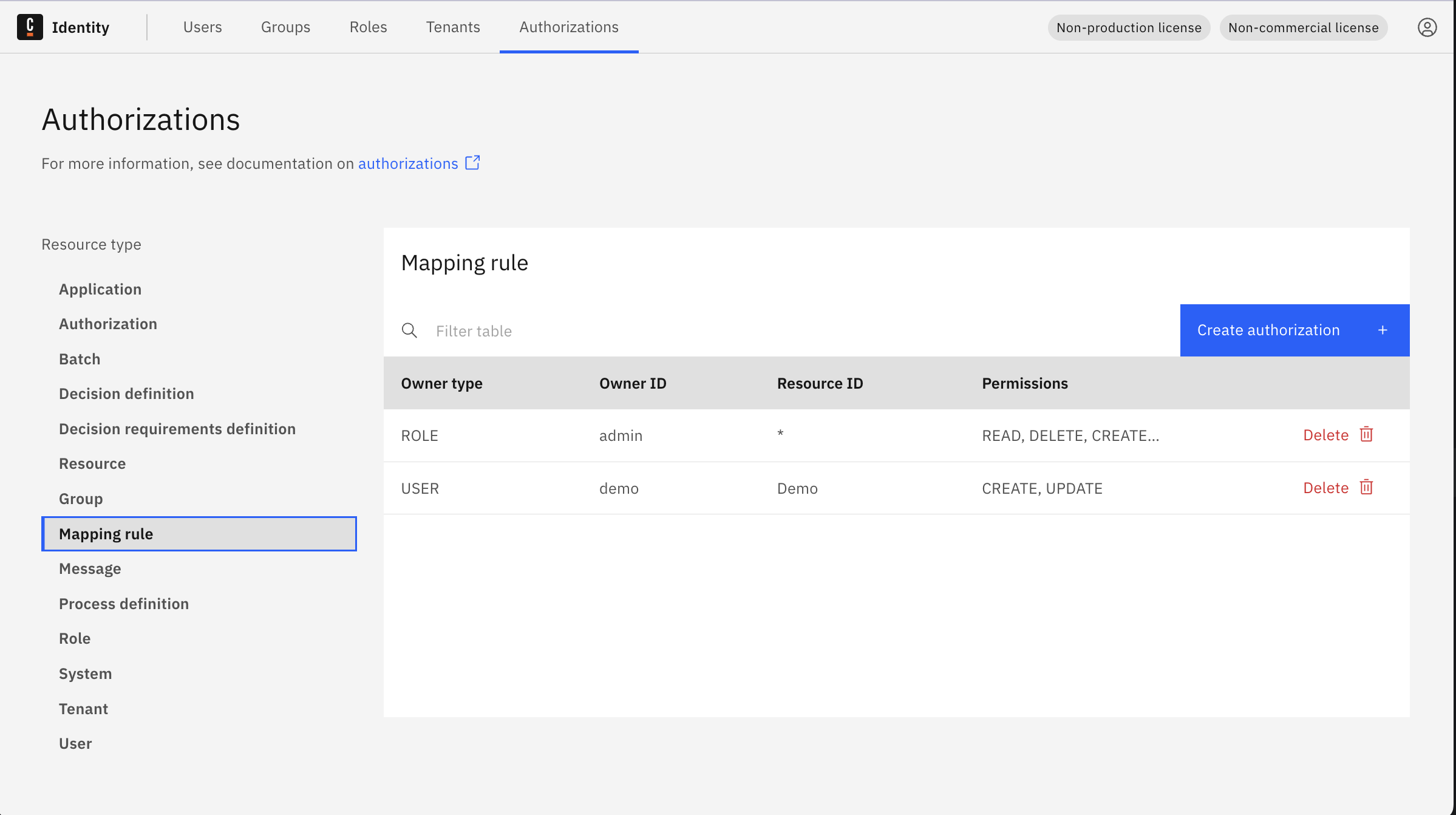Image resolution: width=1456 pixels, height=815 pixels.
Task: Select the Decision requirements definition resource type
Action: (177, 428)
